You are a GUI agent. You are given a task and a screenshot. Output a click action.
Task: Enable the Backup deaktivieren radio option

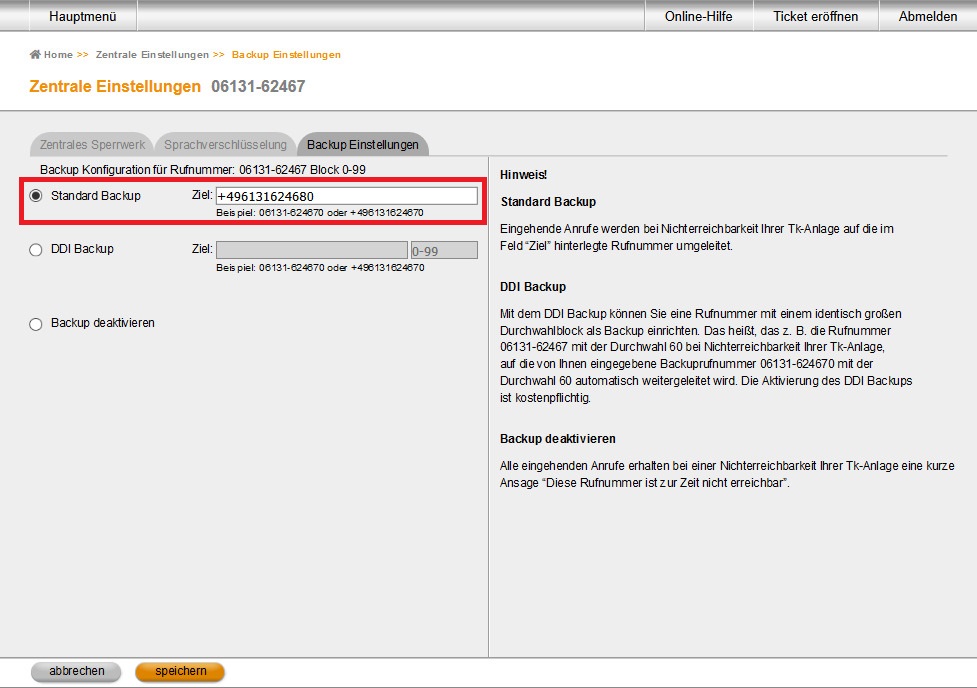pyautogui.click(x=36, y=324)
